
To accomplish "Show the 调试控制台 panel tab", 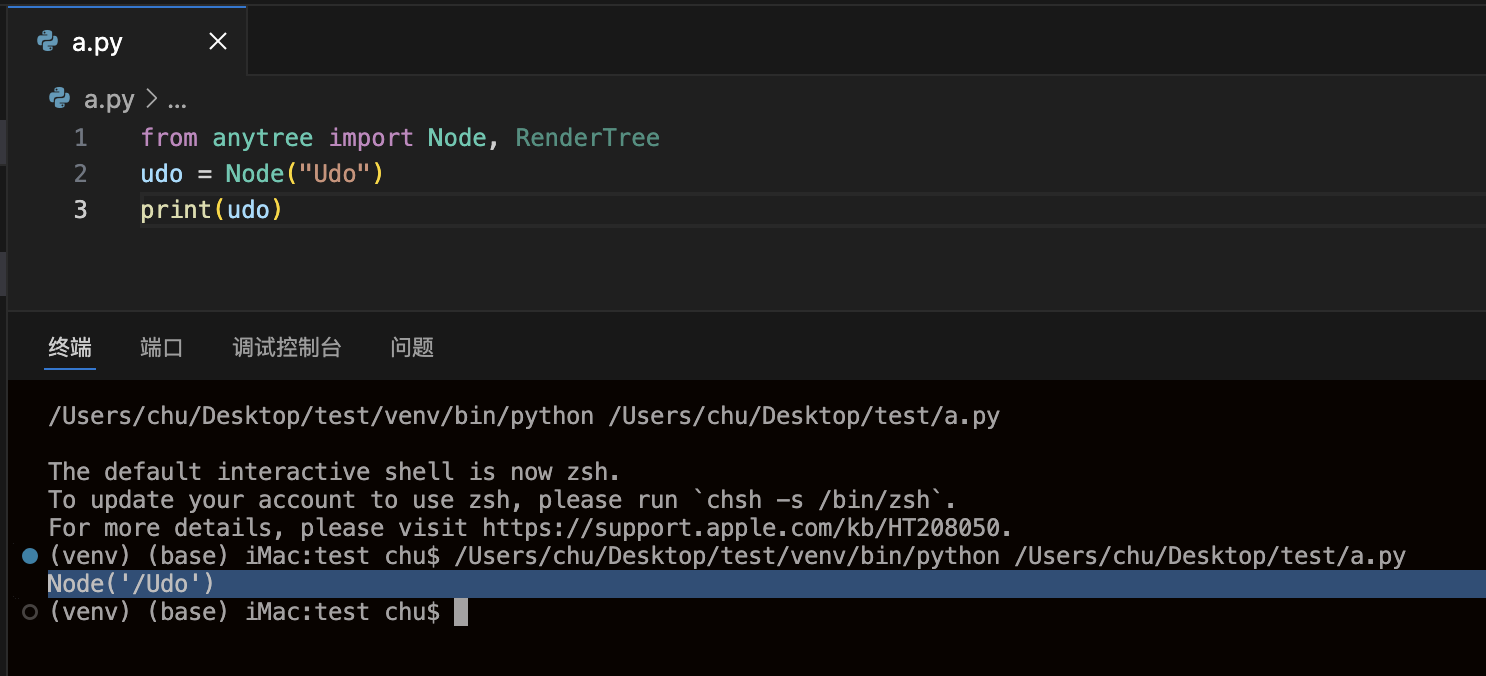I will pos(287,348).
